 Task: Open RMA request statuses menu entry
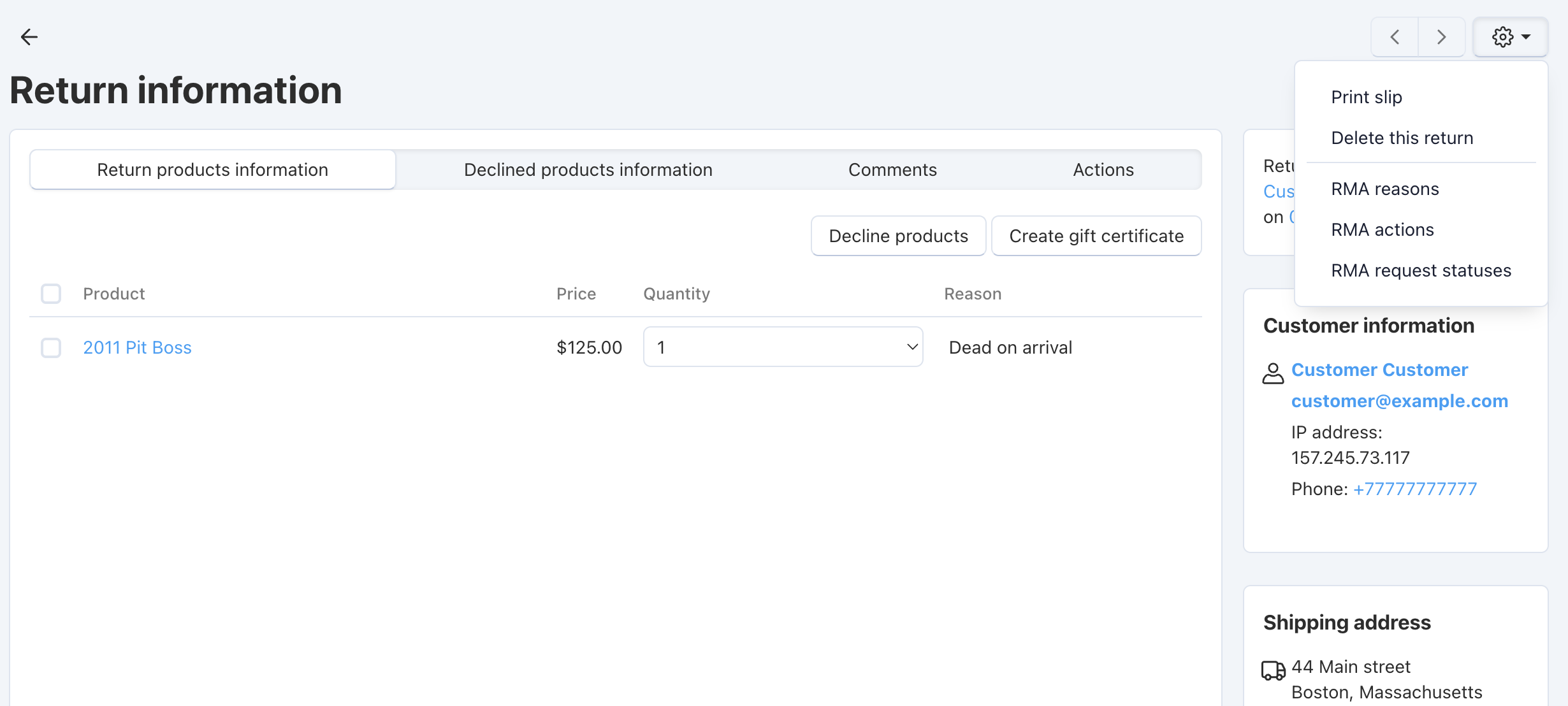coord(1421,270)
